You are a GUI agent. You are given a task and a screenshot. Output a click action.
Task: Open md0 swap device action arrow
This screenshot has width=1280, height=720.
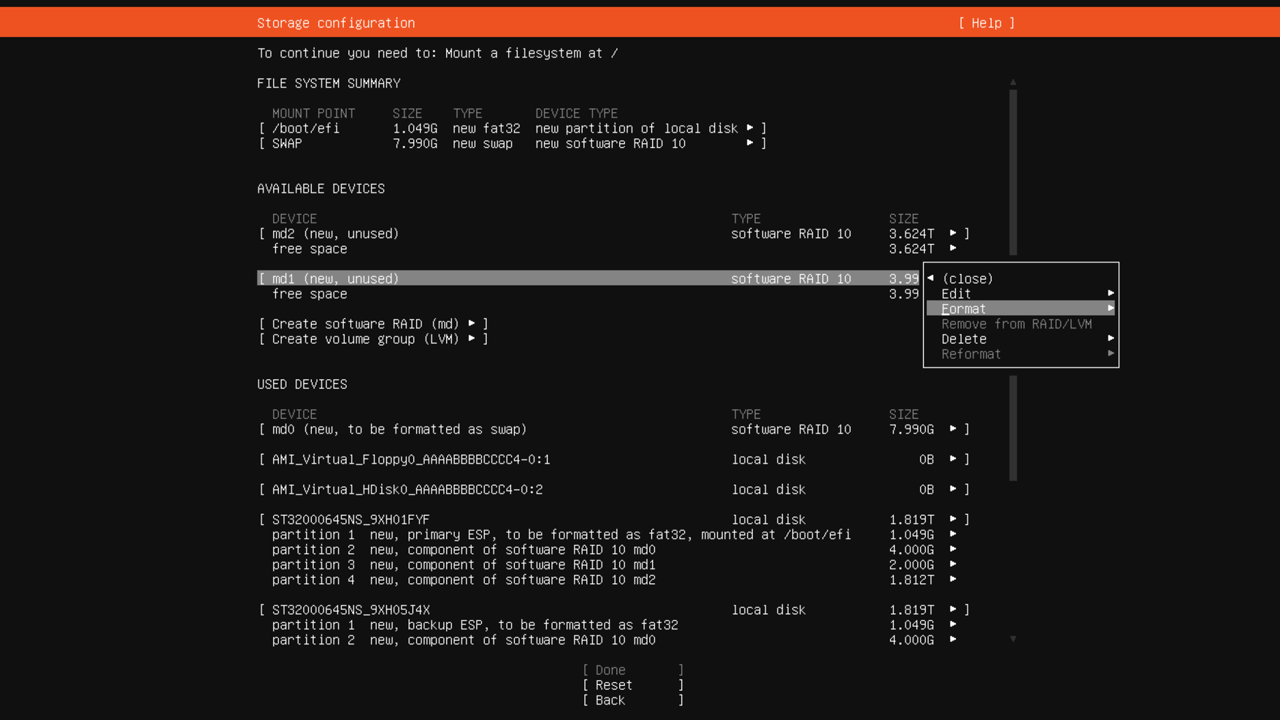click(x=953, y=429)
